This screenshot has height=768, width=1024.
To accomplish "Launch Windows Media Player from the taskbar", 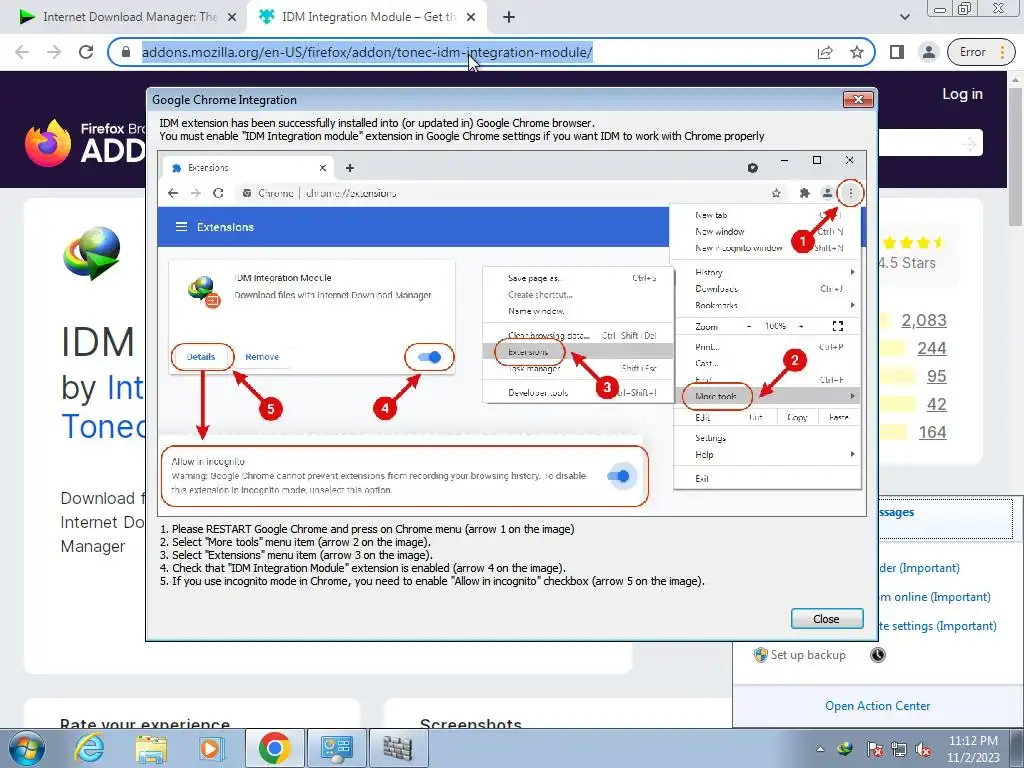I will [x=211, y=748].
